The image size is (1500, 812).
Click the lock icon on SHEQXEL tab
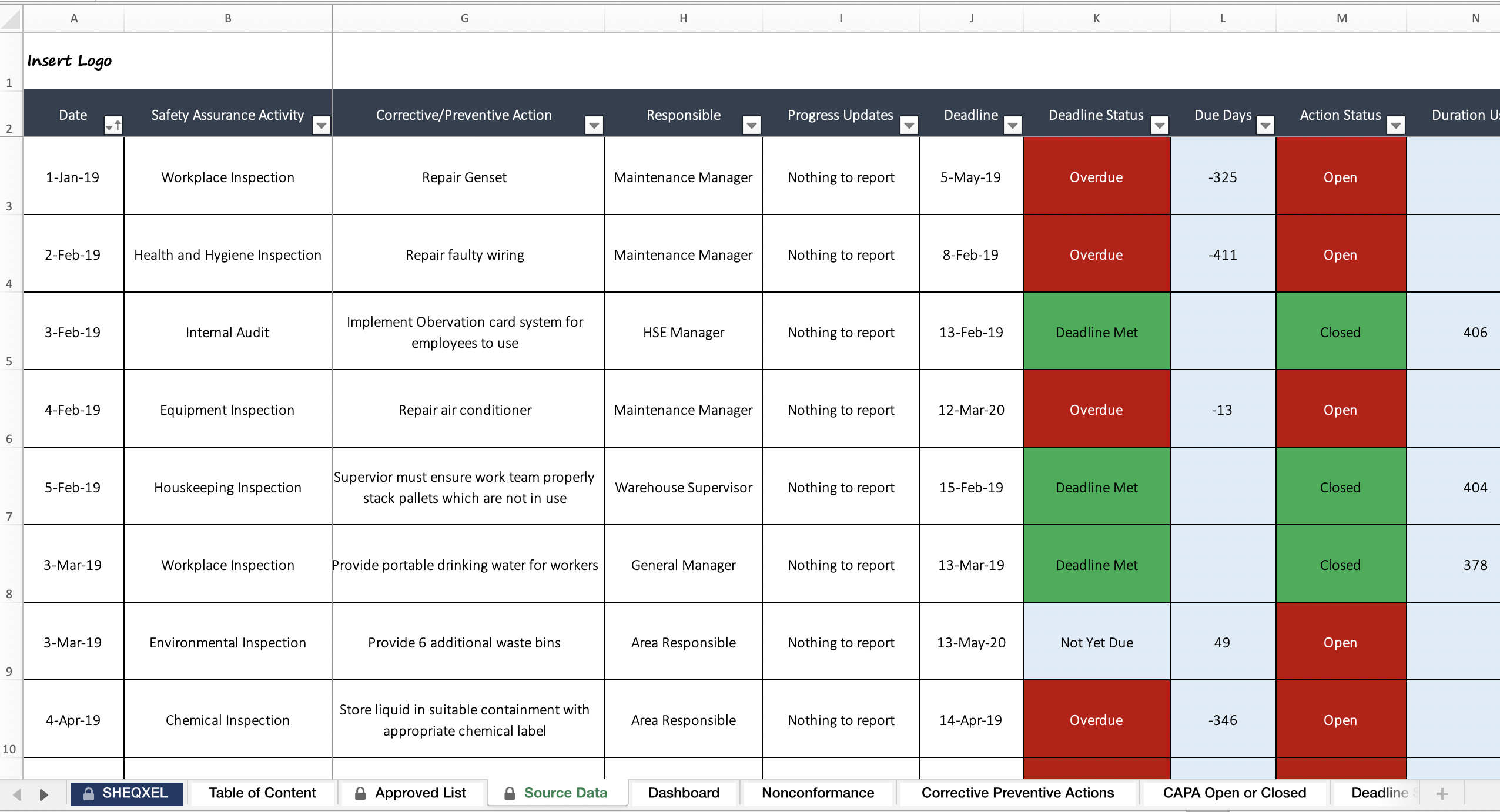[x=89, y=793]
